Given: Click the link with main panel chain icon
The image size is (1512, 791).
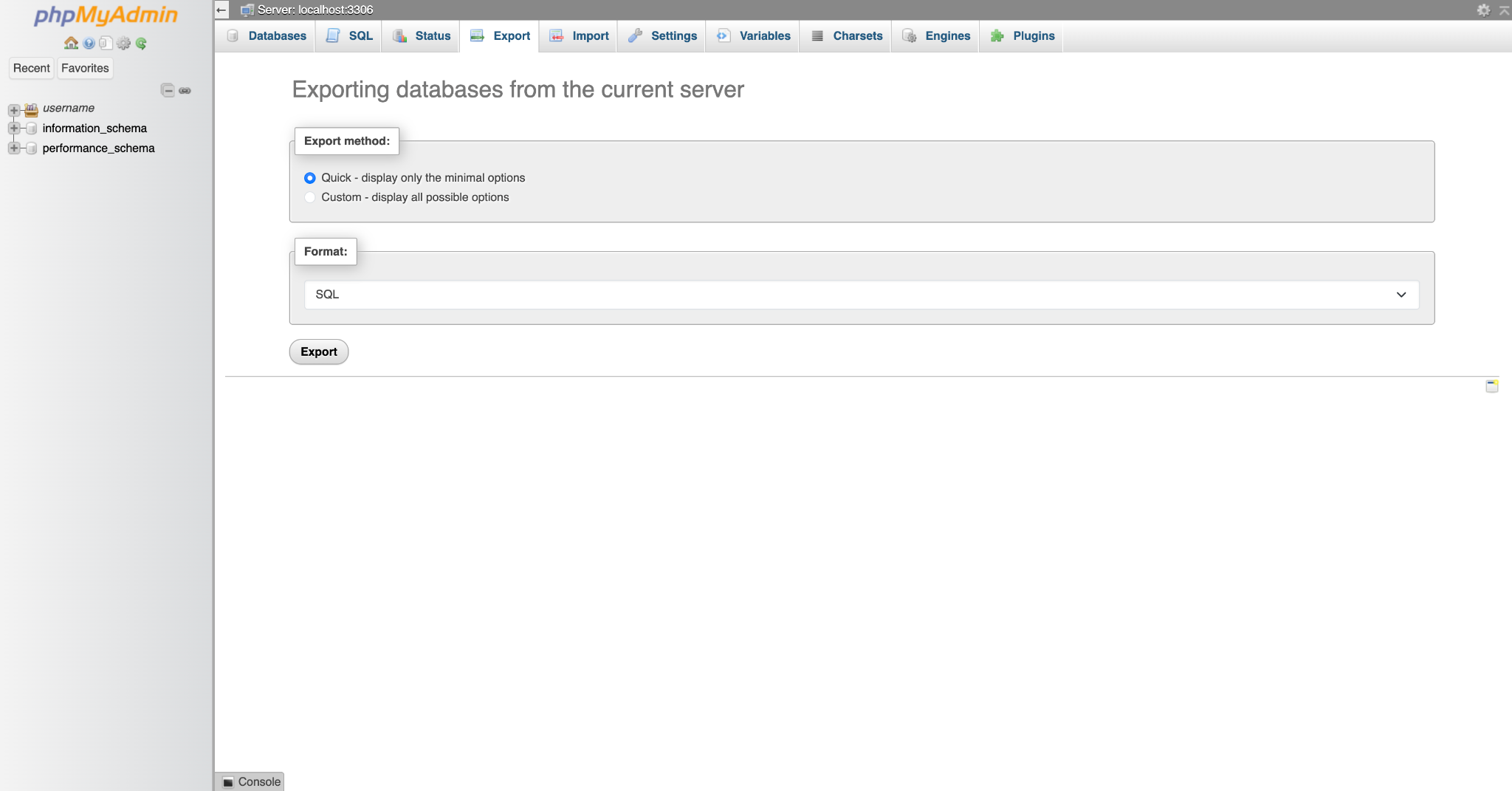Looking at the screenshot, I should point(185,90).
